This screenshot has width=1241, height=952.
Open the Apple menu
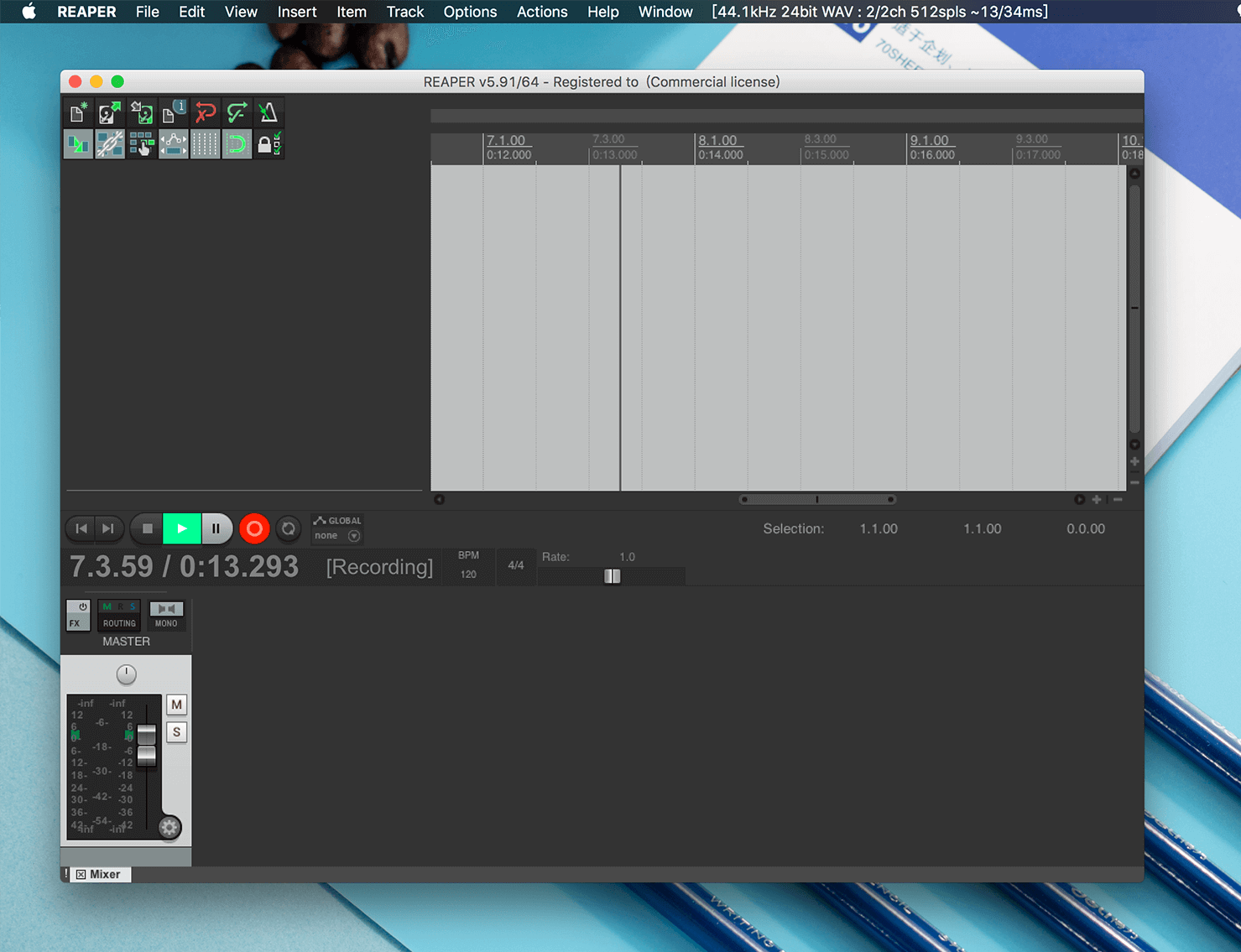(29, 12)
